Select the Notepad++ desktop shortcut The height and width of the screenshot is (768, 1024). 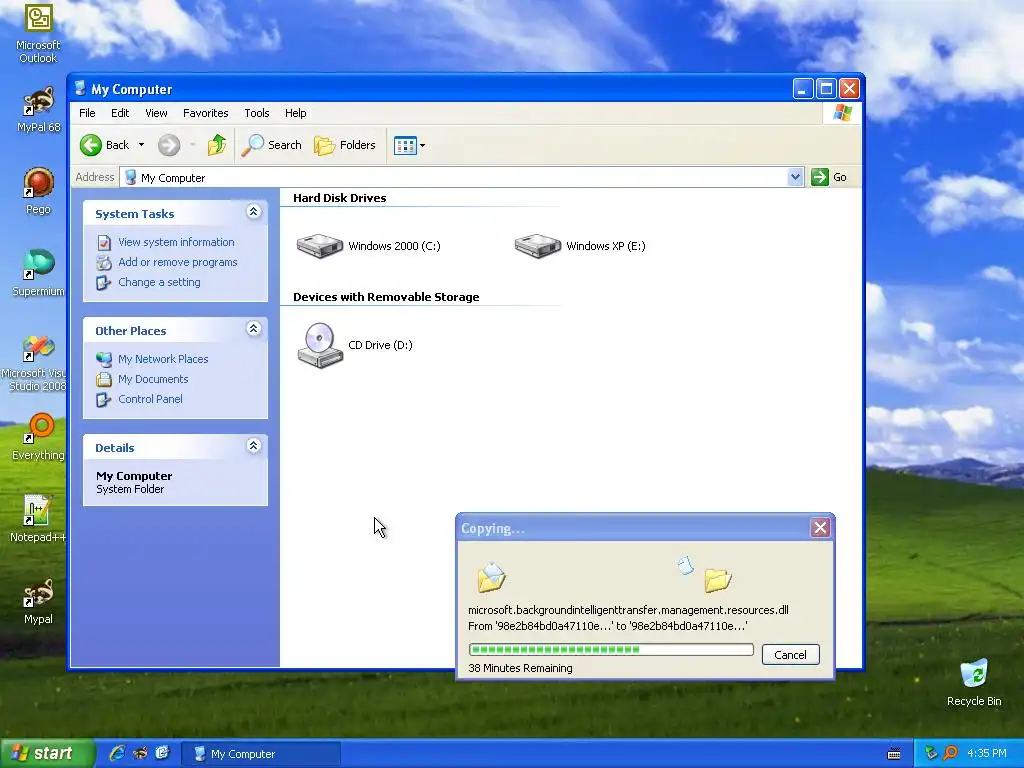pyautogui.click(x=38, y=519)
